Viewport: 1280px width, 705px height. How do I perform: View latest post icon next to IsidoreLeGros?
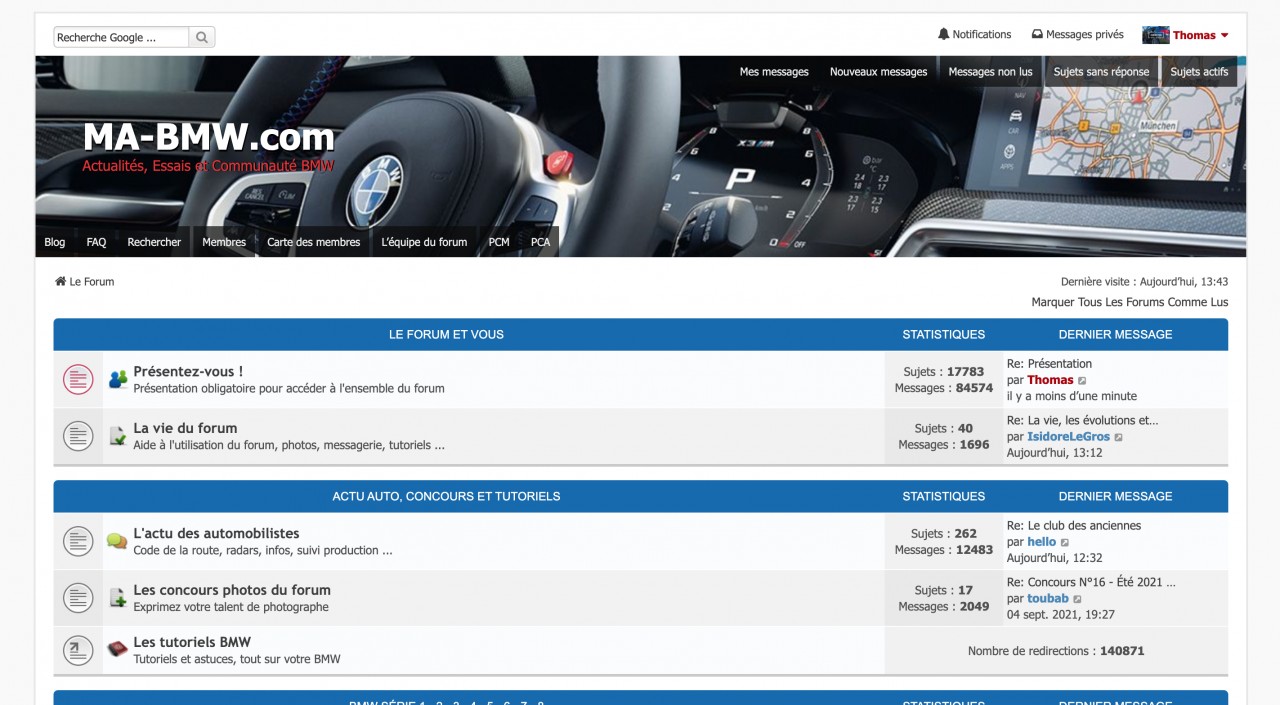1119,437
